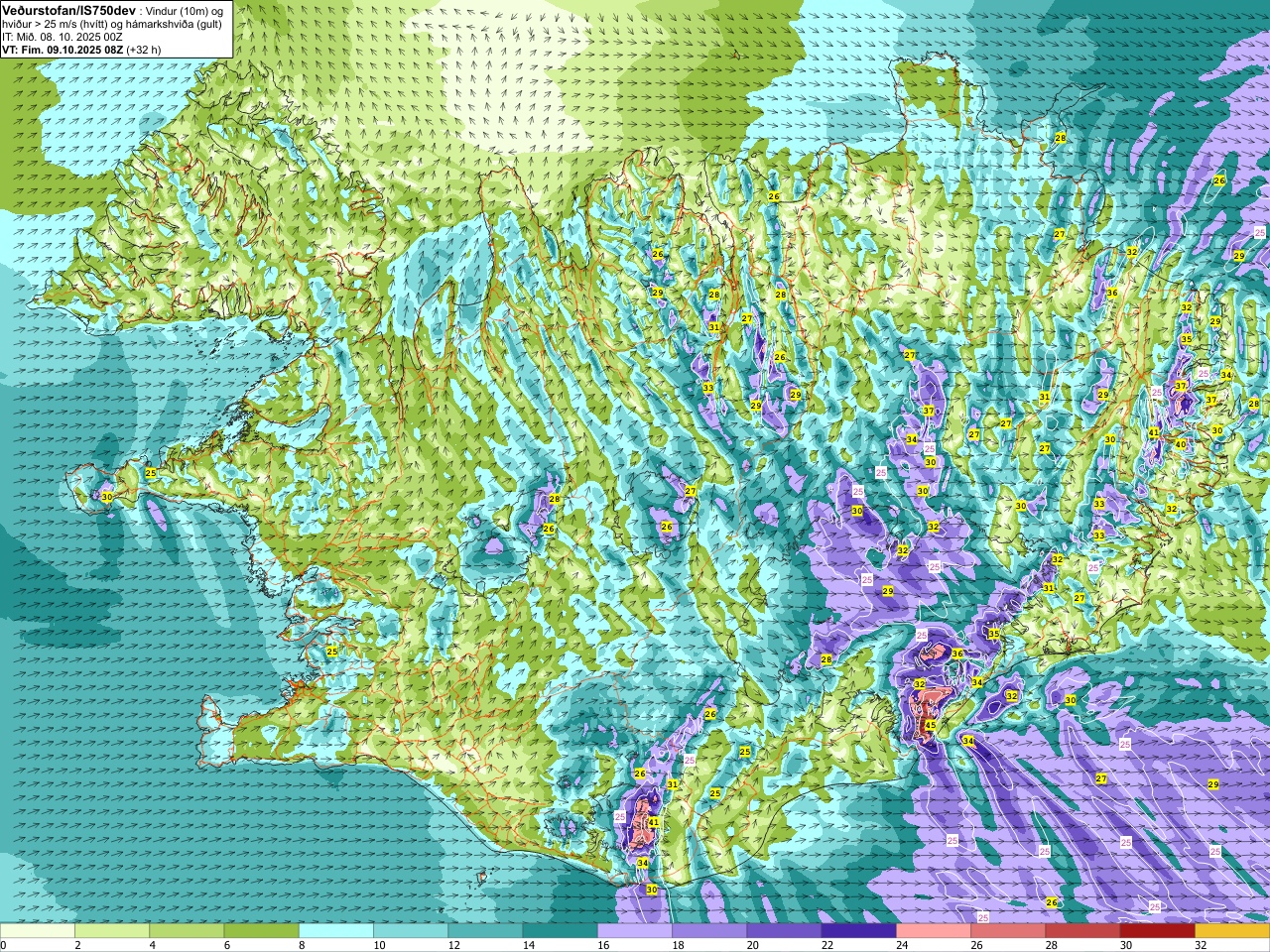Select the 2–4 m/s light green legend swatch
The height and width of the screenshot is (952, 1270).
coord(112,931)
